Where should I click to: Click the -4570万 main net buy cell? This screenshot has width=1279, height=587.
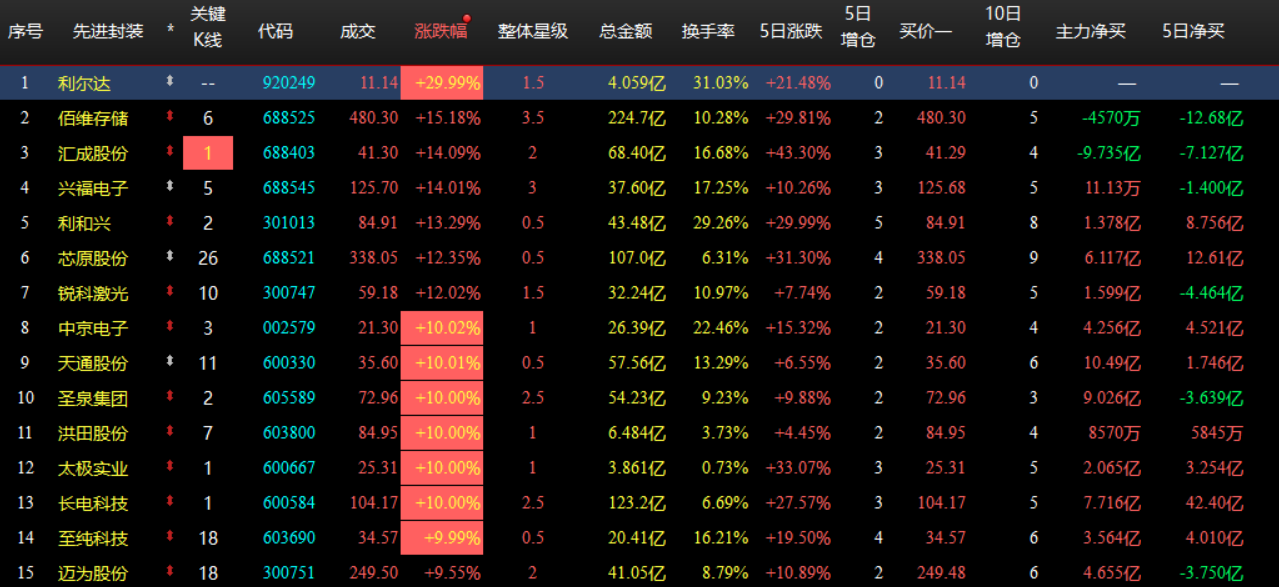pos(1111,118)
